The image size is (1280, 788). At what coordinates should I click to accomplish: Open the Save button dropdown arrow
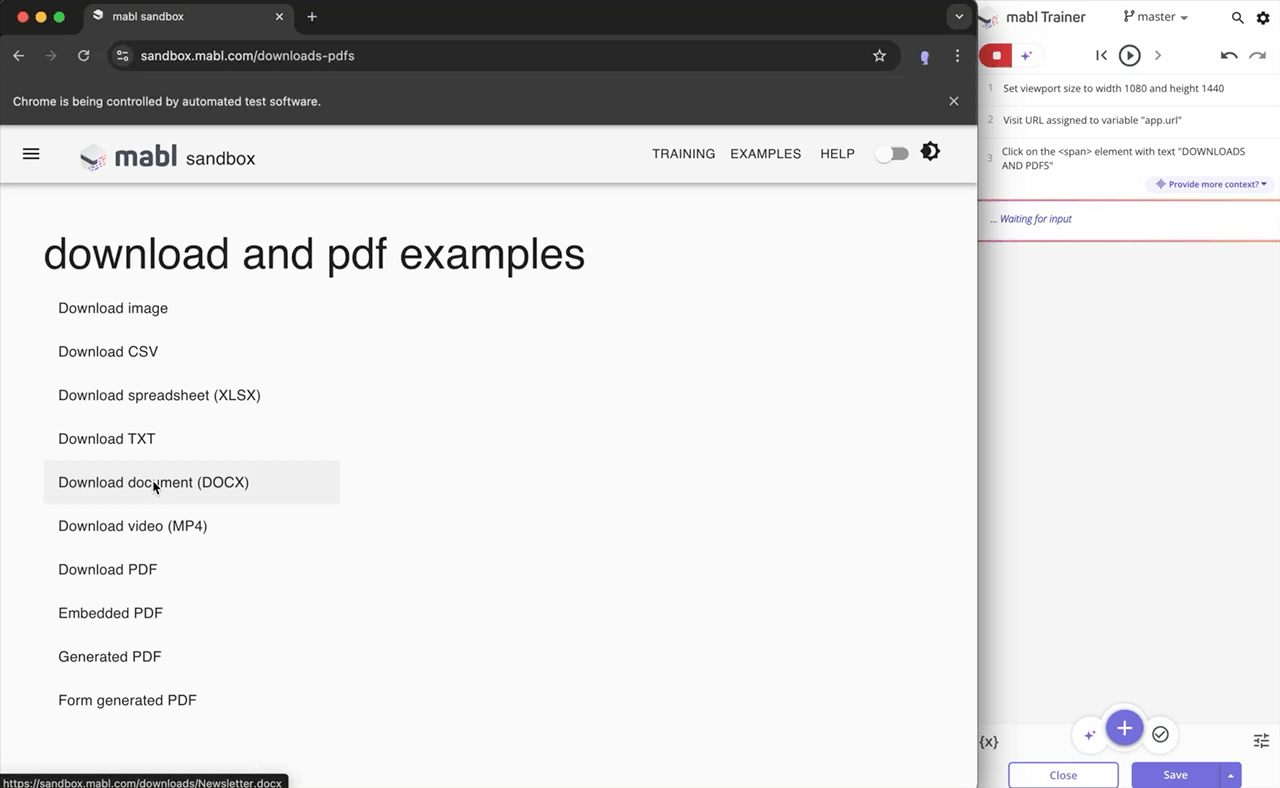tap(1231, 774)
